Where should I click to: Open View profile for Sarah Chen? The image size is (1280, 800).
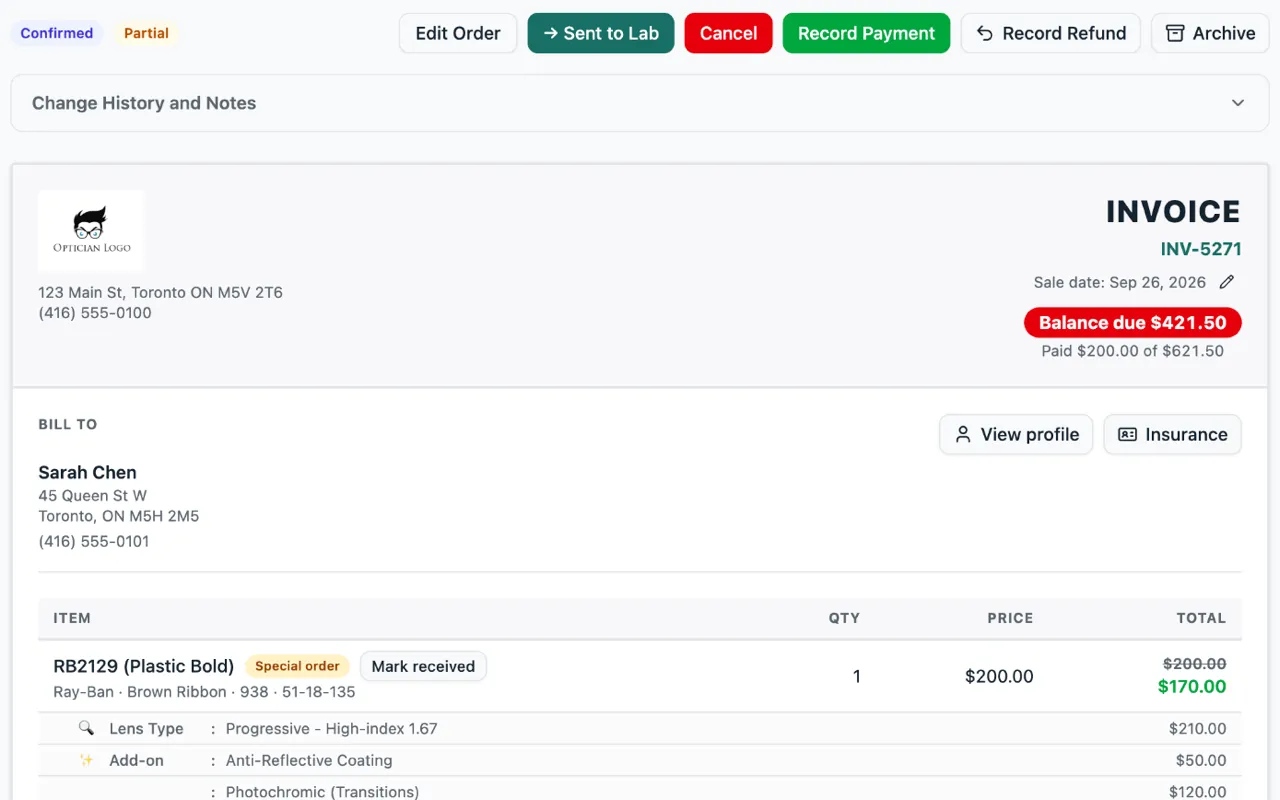pyautogui.click(x=1016, y=434)
